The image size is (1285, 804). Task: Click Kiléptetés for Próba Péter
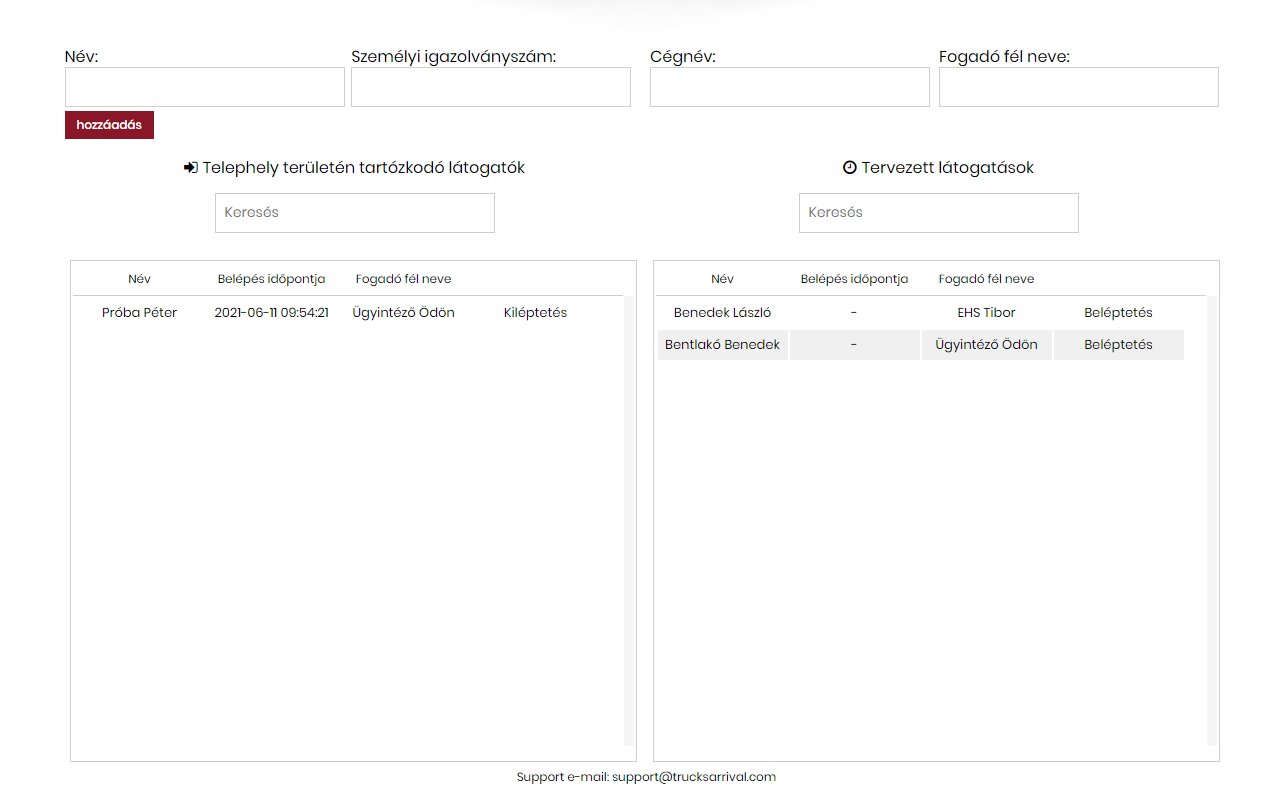point(535,313)
